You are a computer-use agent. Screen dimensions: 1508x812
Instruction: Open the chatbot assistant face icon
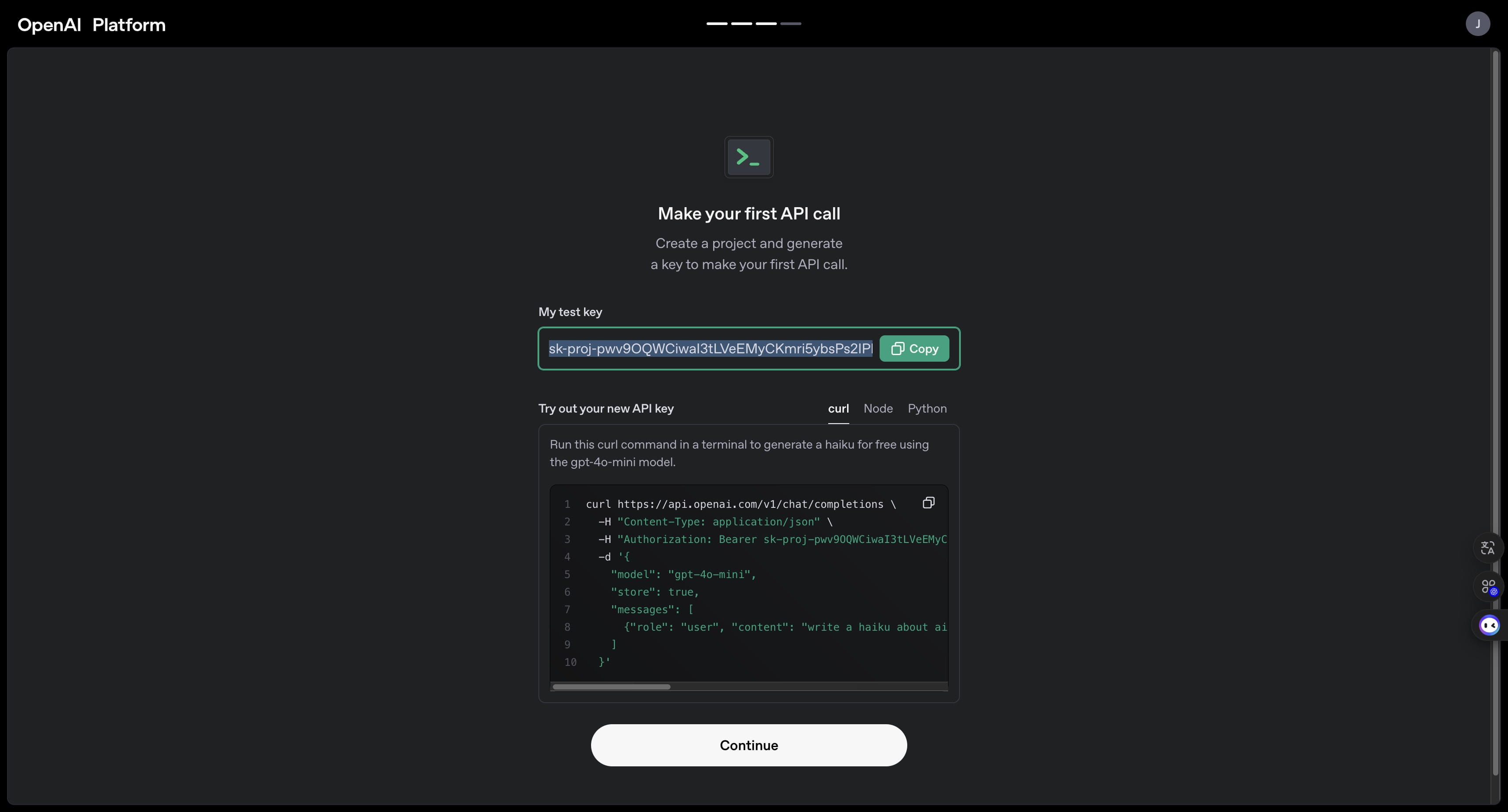point(1489,625)
